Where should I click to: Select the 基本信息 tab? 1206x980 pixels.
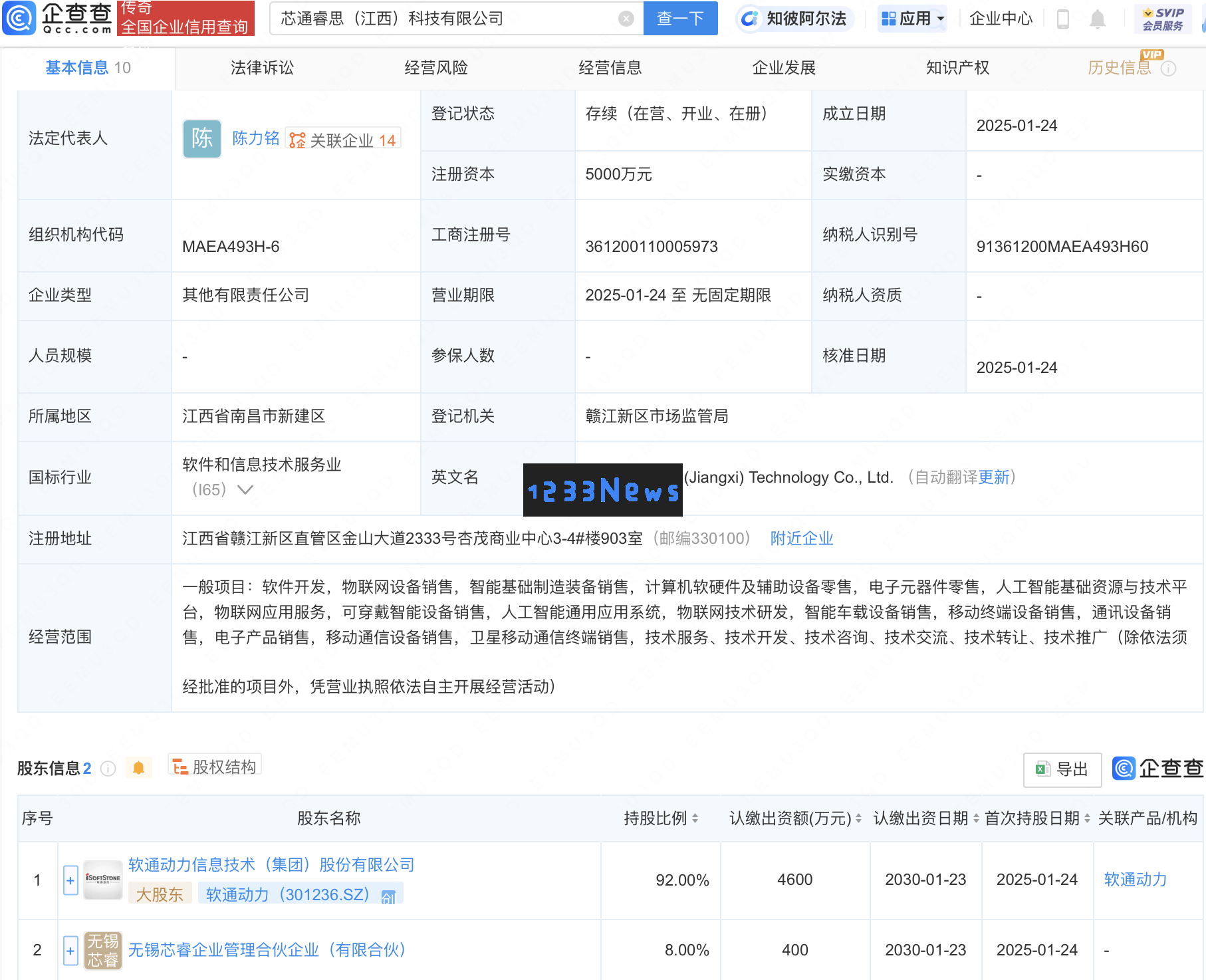pos(88,68)
